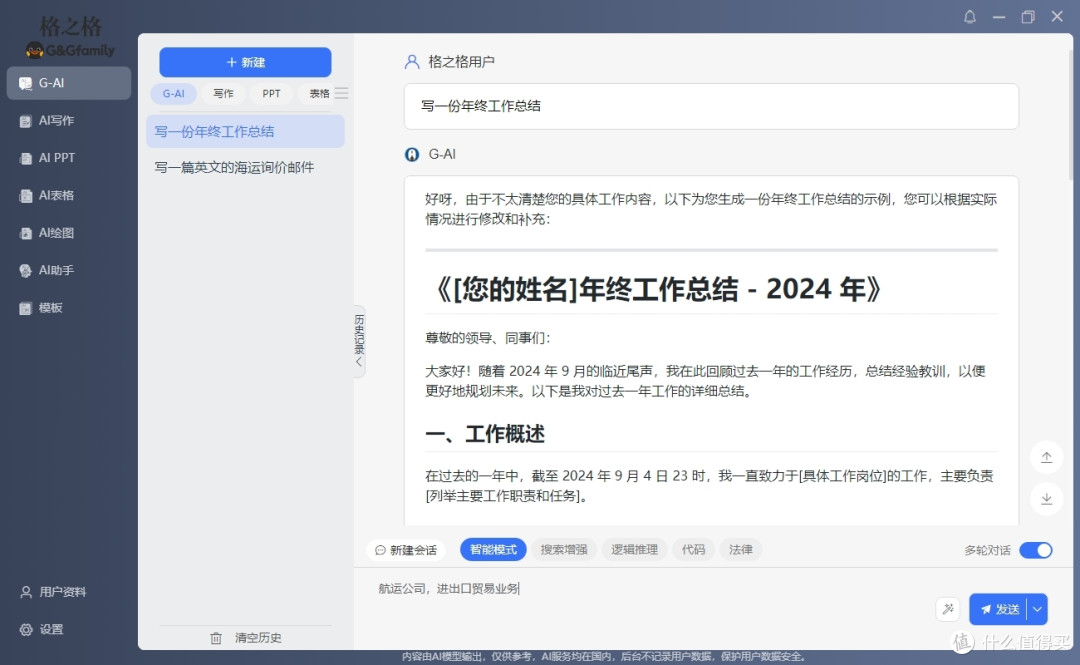The image size is (1080, 665).
Task: Select 法律 mode
Action: click(x=740, y=550)
